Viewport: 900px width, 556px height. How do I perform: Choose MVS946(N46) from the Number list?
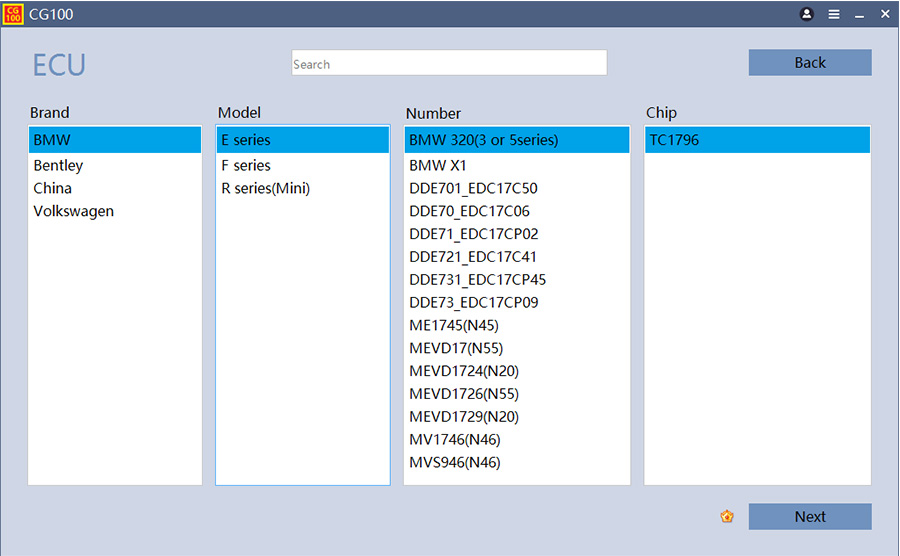(455, 462)
